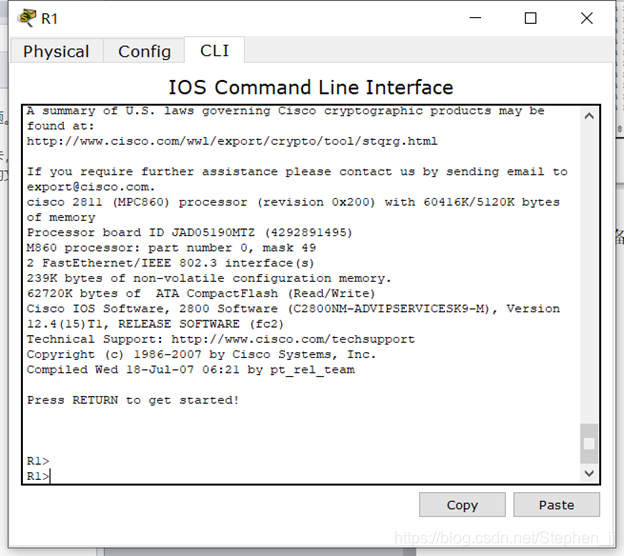This screenshot has height=556, width=624.
Task: Click the 'M860 processor: part number' line
Action: pos(171,248)
